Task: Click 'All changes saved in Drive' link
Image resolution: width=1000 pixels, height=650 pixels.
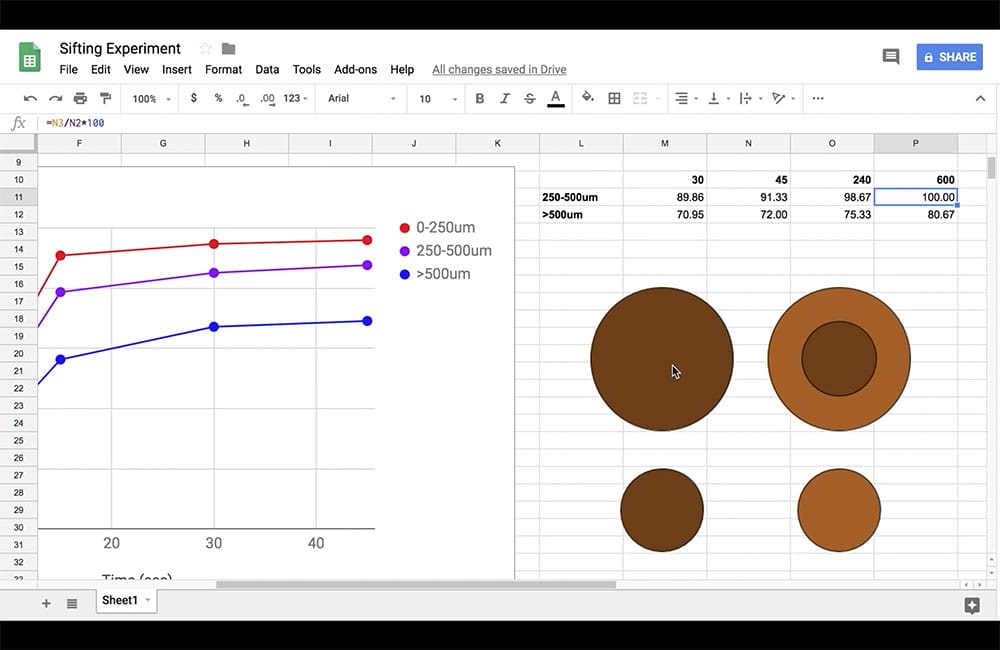Action: tap(499, 70)
